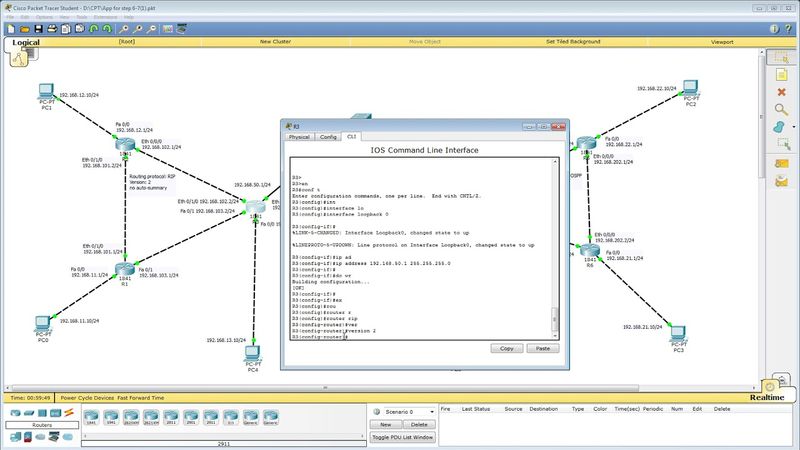This screenshot has height=450, width=800.
Task: Click the Print toolbar icon
Action: (x=52, y=29)
